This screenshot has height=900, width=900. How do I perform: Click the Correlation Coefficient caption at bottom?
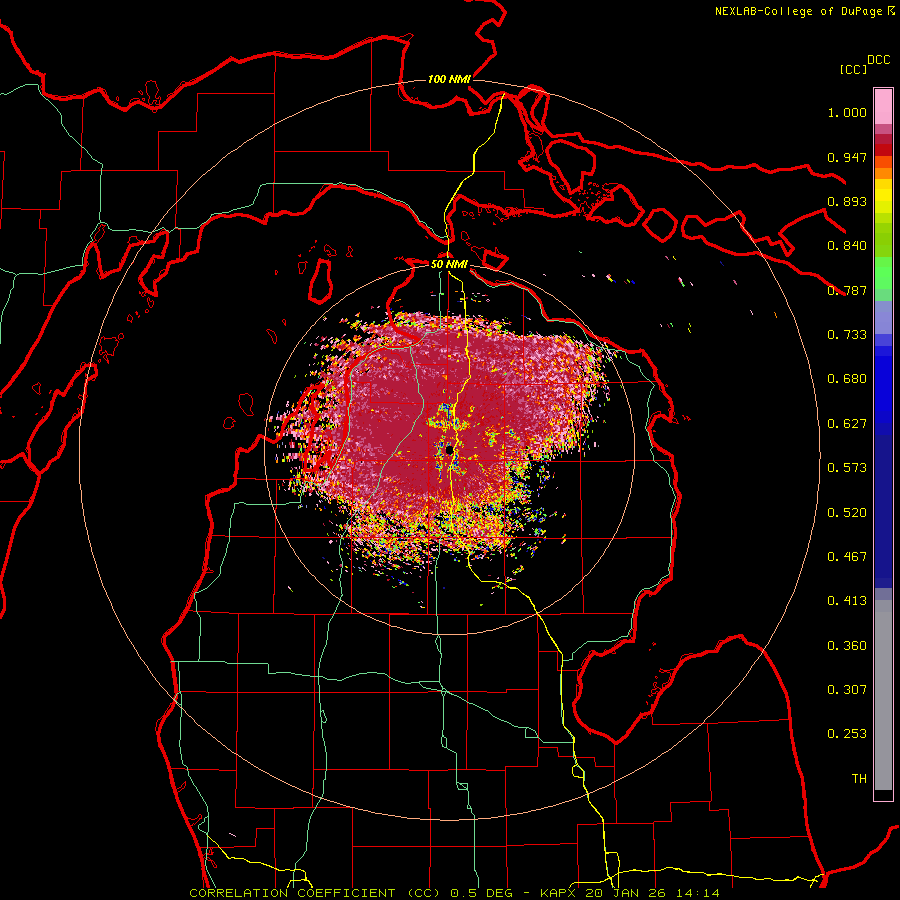[454, 893]
